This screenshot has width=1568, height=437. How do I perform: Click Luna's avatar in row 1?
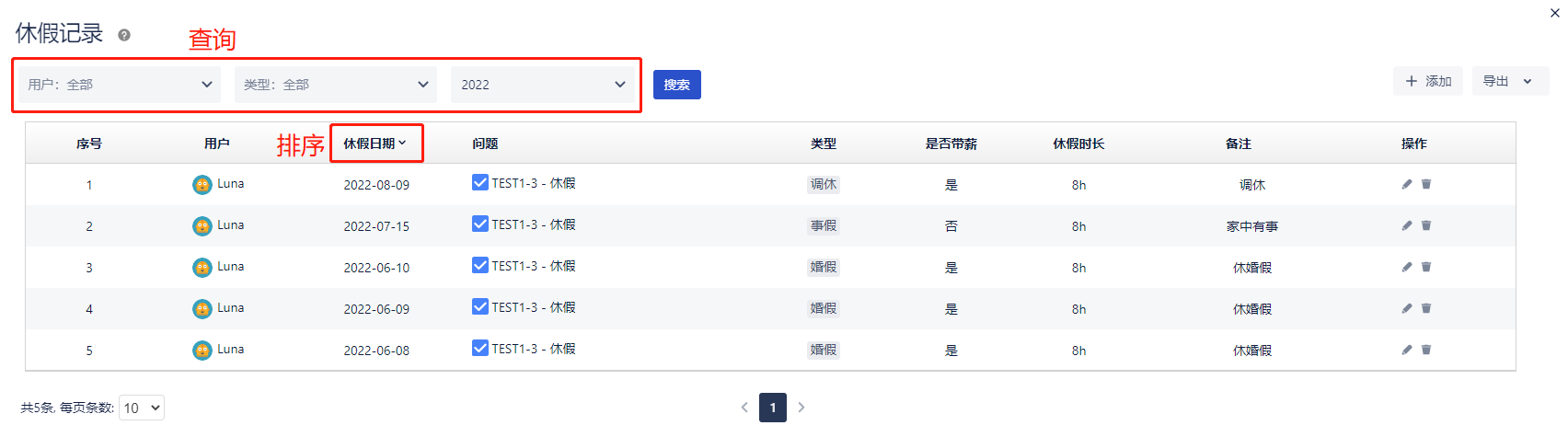(x=202, y=185)
